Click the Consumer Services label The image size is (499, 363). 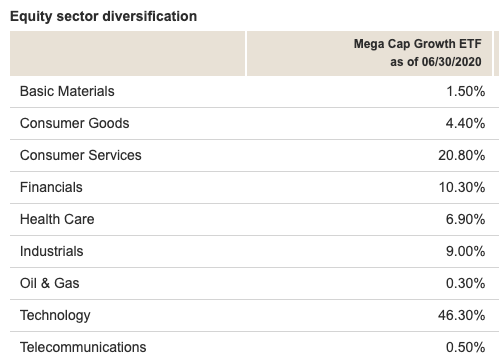81,155
